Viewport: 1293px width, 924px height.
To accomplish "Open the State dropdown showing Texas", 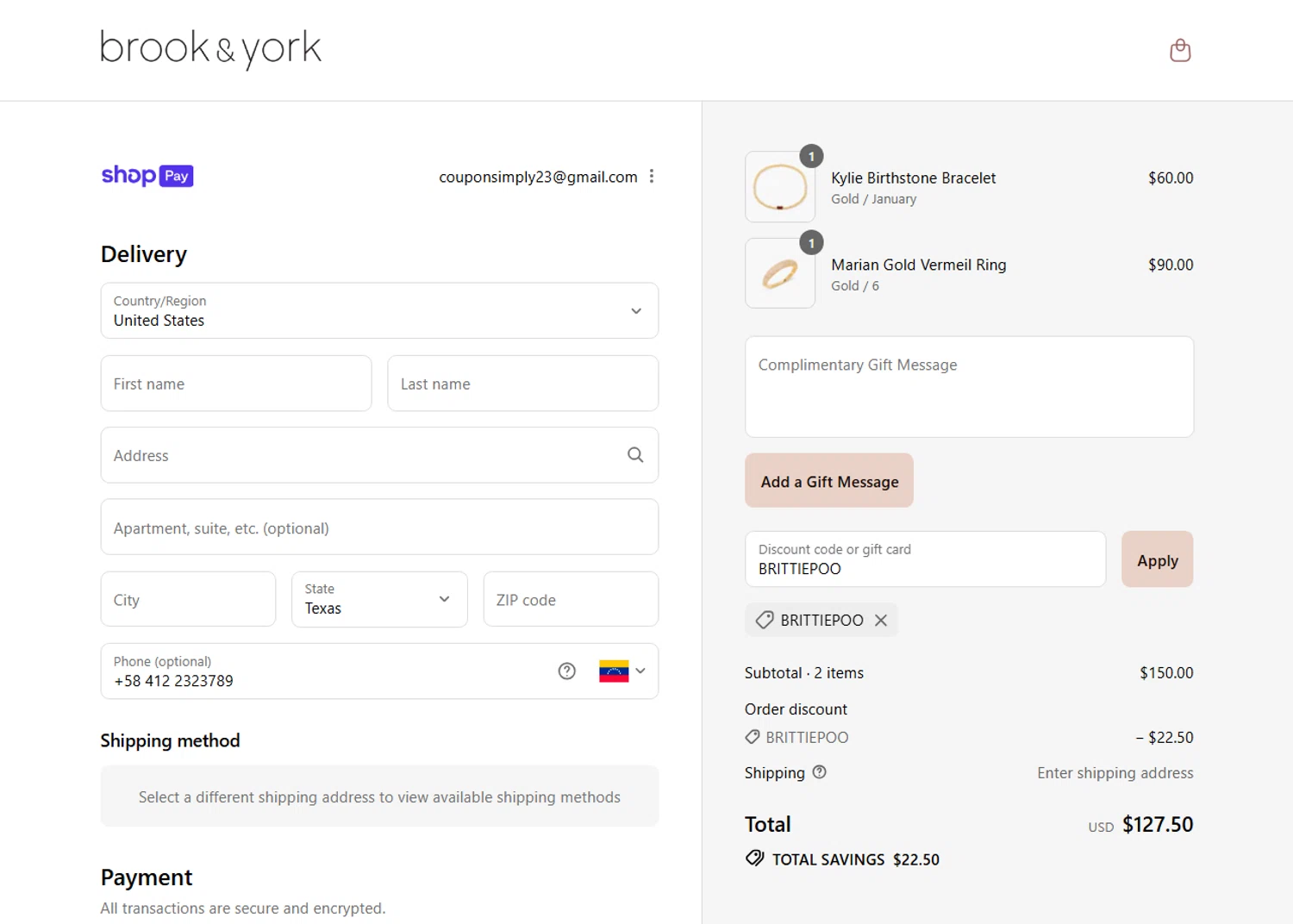I will pos(379,599).
